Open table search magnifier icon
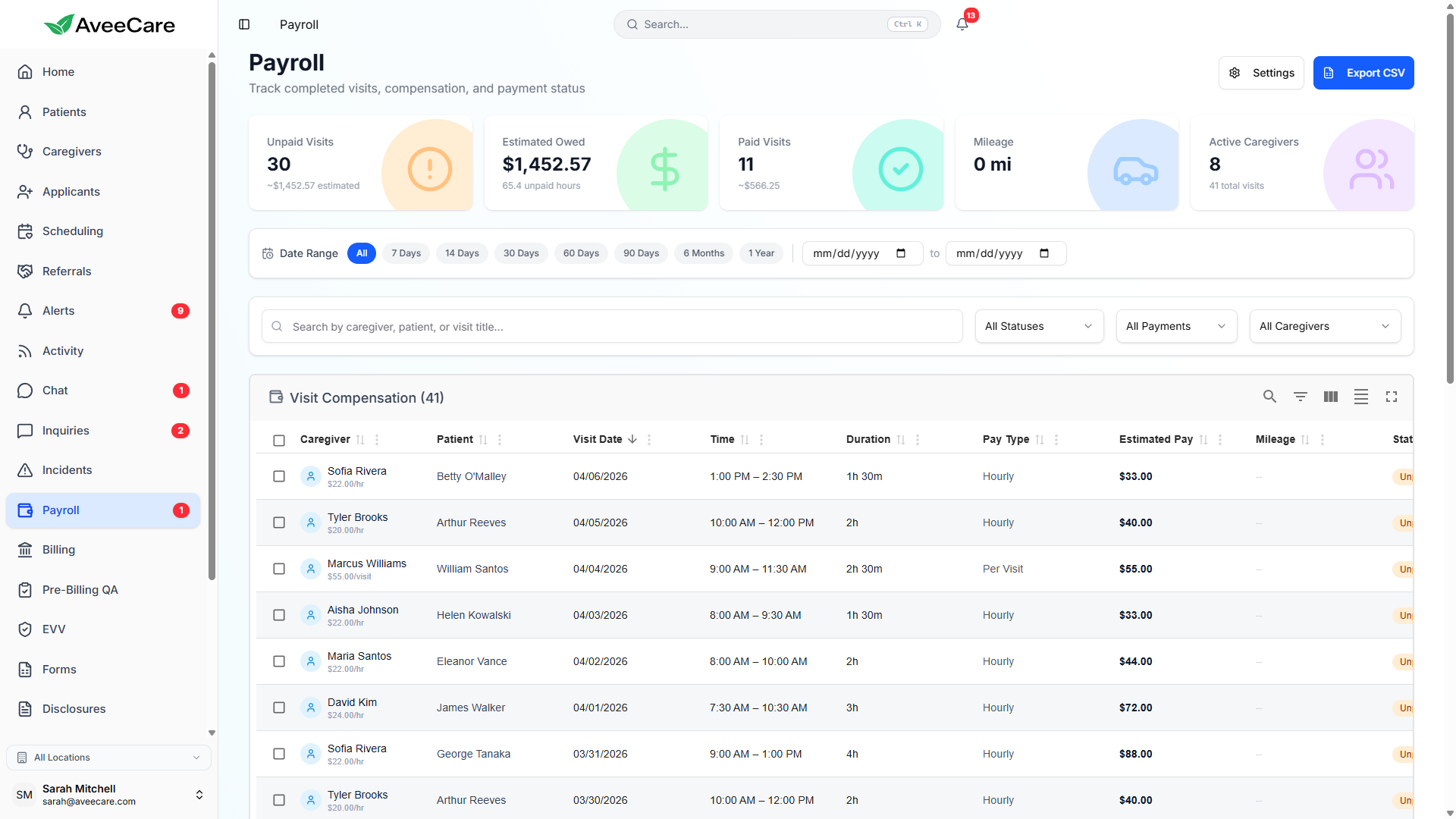 [1269, 397]
